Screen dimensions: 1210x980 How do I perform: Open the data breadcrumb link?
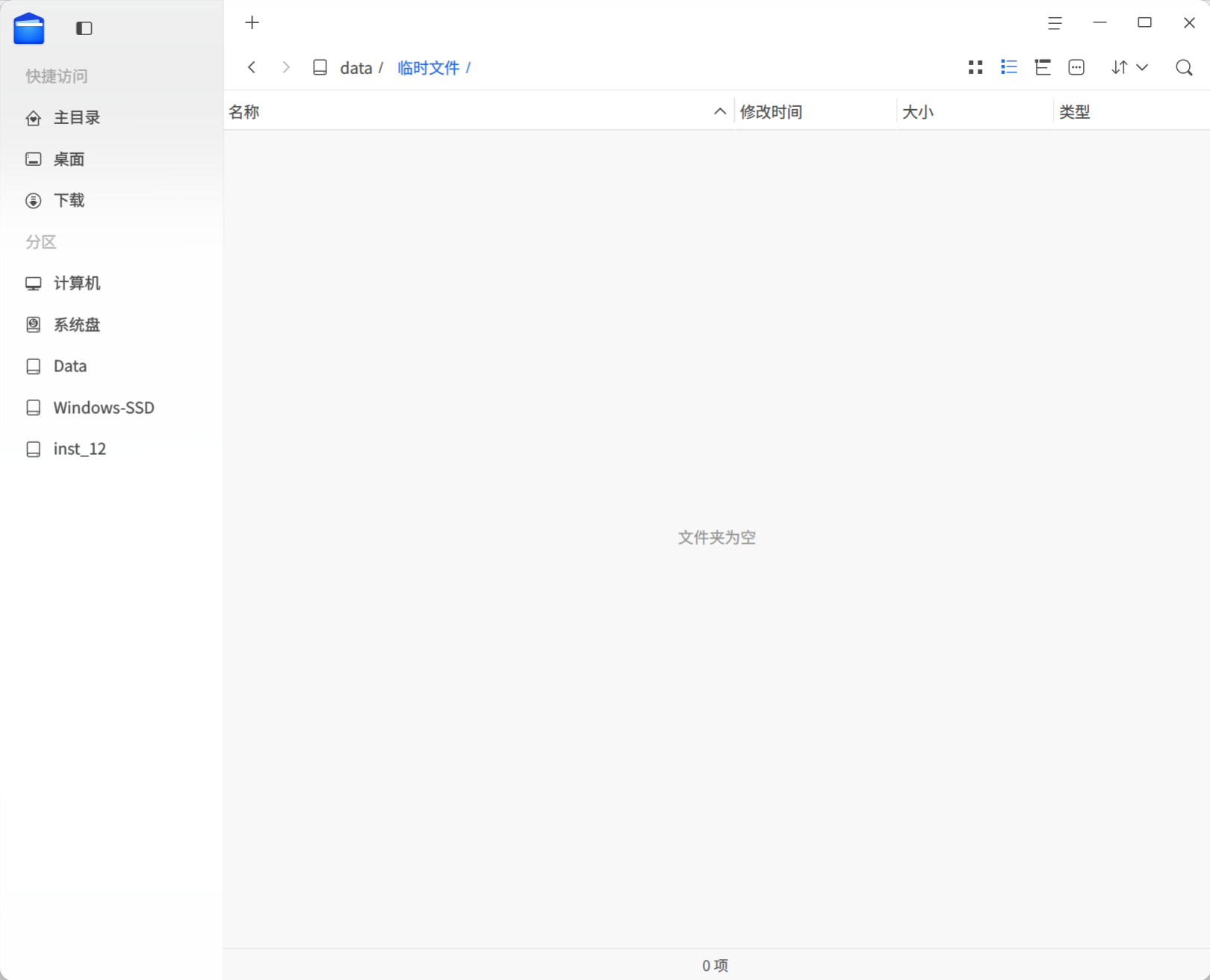pyautogui.click(x=356, y=67)
